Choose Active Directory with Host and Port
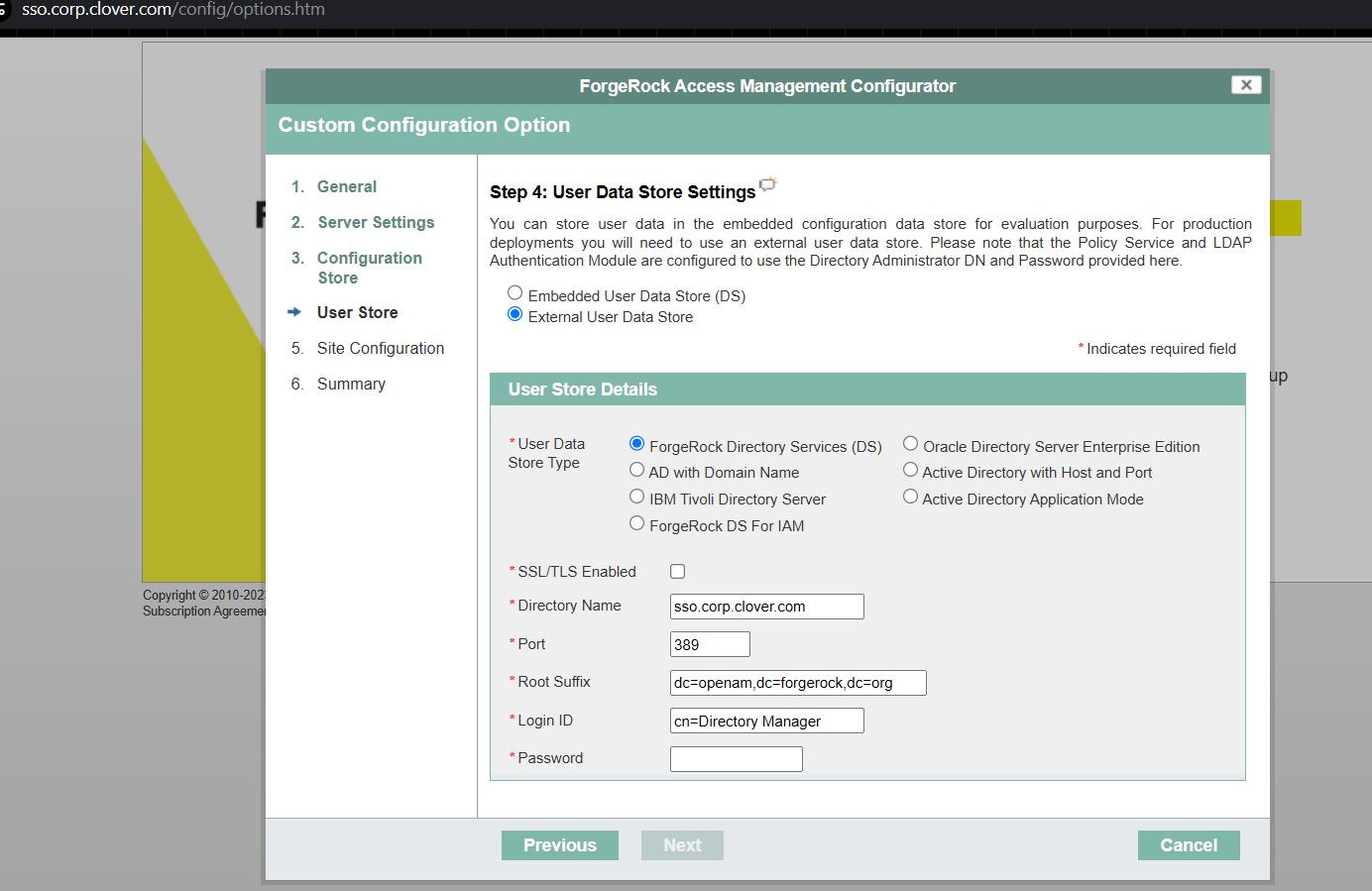Screen dimensions: 1372x891 coord(910,470)
